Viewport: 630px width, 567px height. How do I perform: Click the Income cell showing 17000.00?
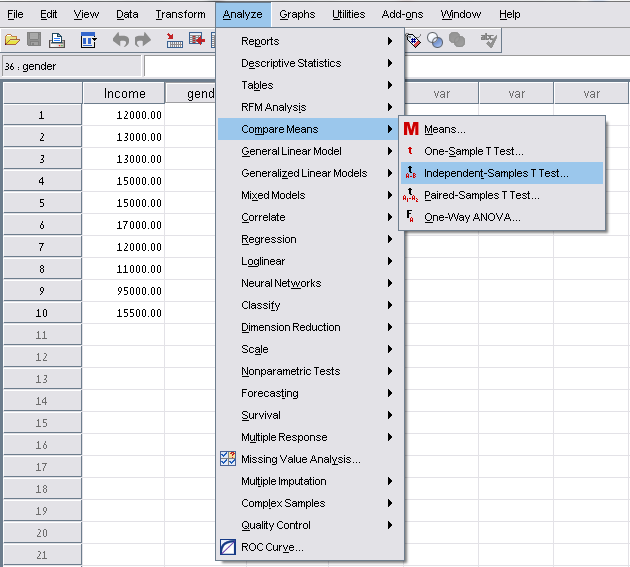click(123, 225)
